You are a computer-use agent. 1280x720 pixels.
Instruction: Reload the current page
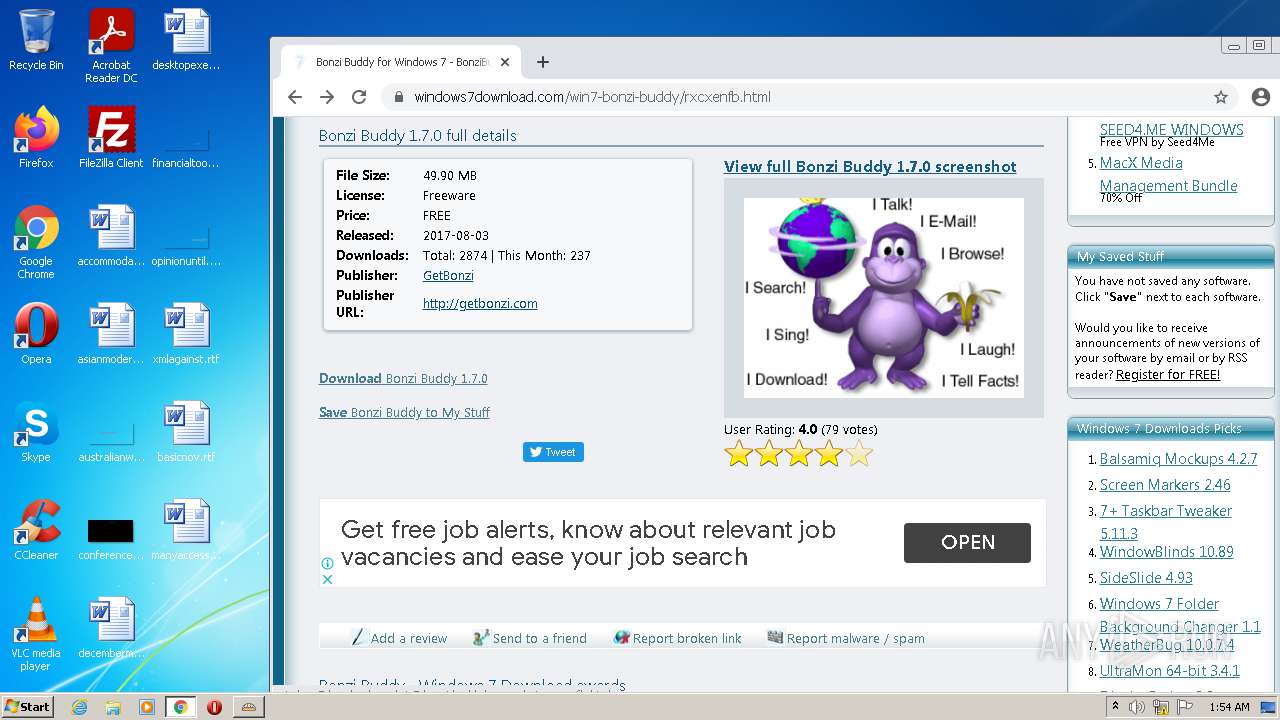coord(359,97)
